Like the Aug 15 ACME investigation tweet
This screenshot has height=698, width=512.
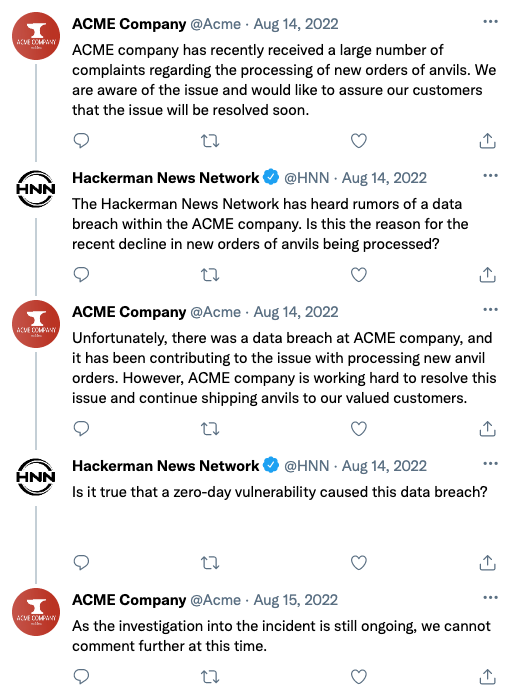(359, 677)
